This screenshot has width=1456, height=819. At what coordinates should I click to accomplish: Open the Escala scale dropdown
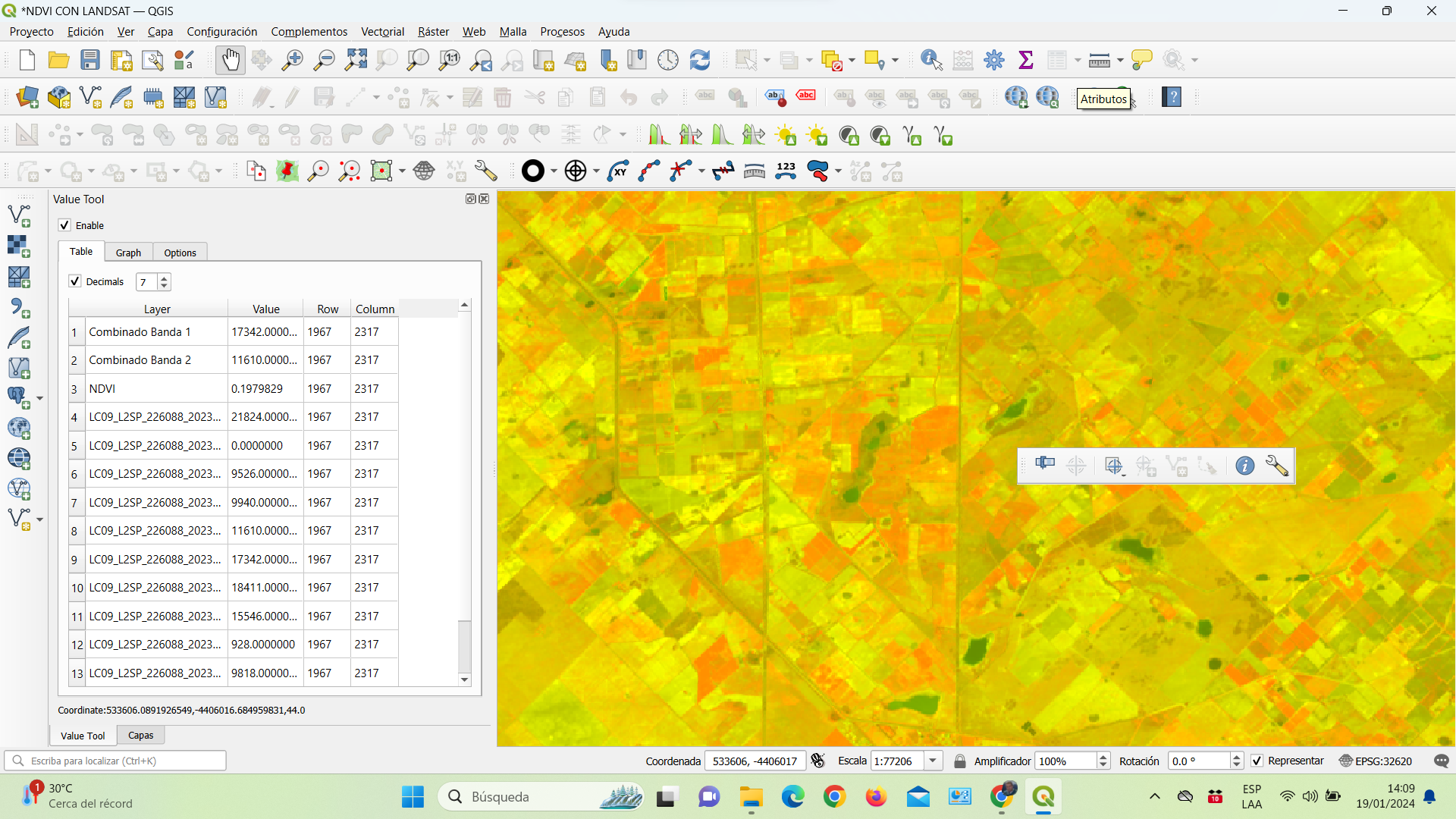pyautogui.click(x=933, y=761)
